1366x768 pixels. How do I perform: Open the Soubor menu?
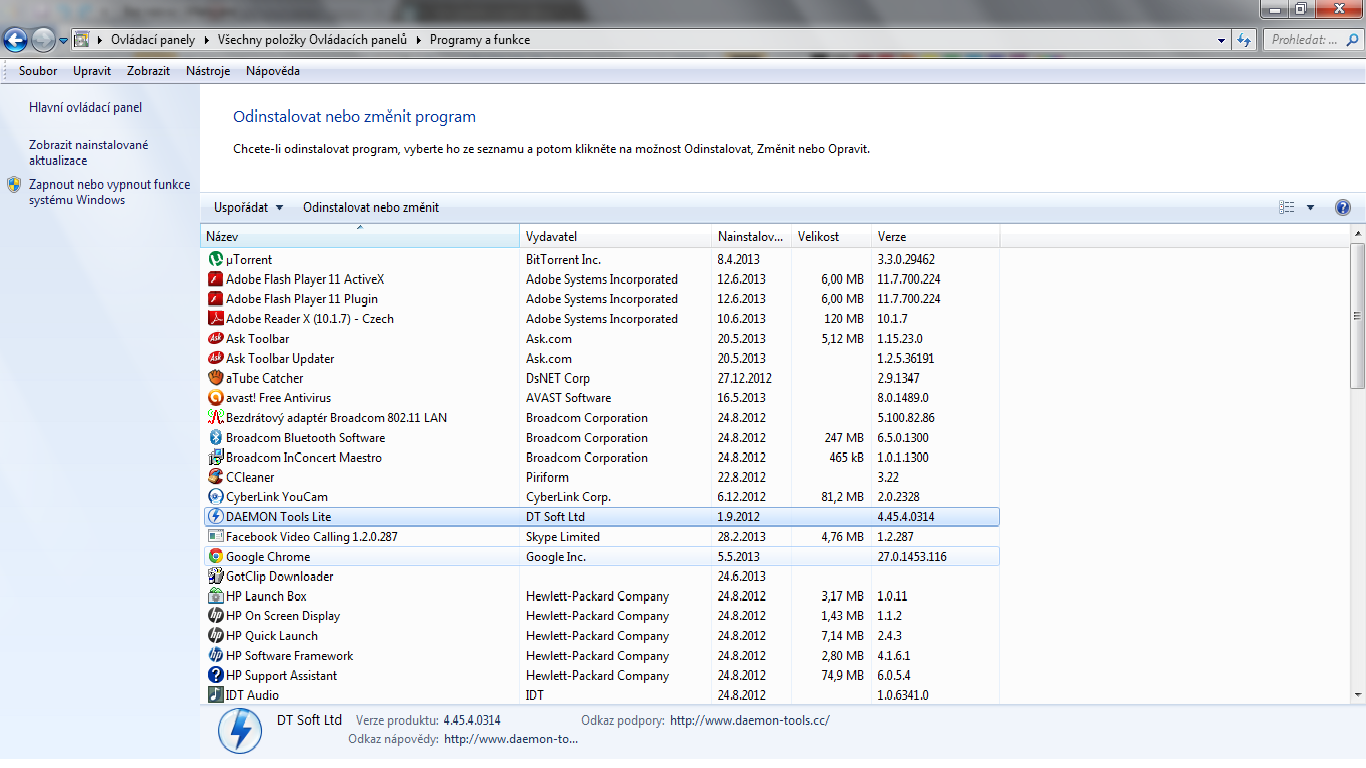[38, 71]
